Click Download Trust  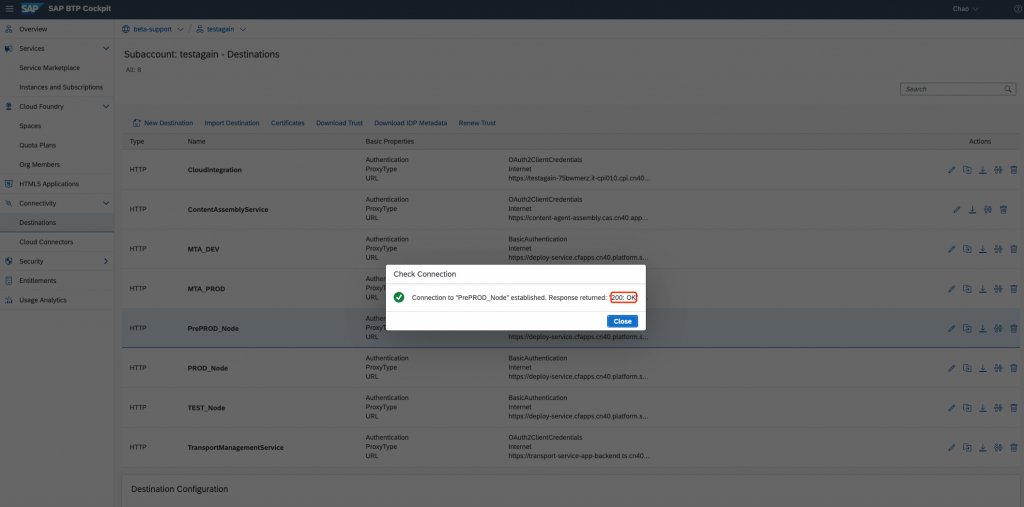(340, 123)
